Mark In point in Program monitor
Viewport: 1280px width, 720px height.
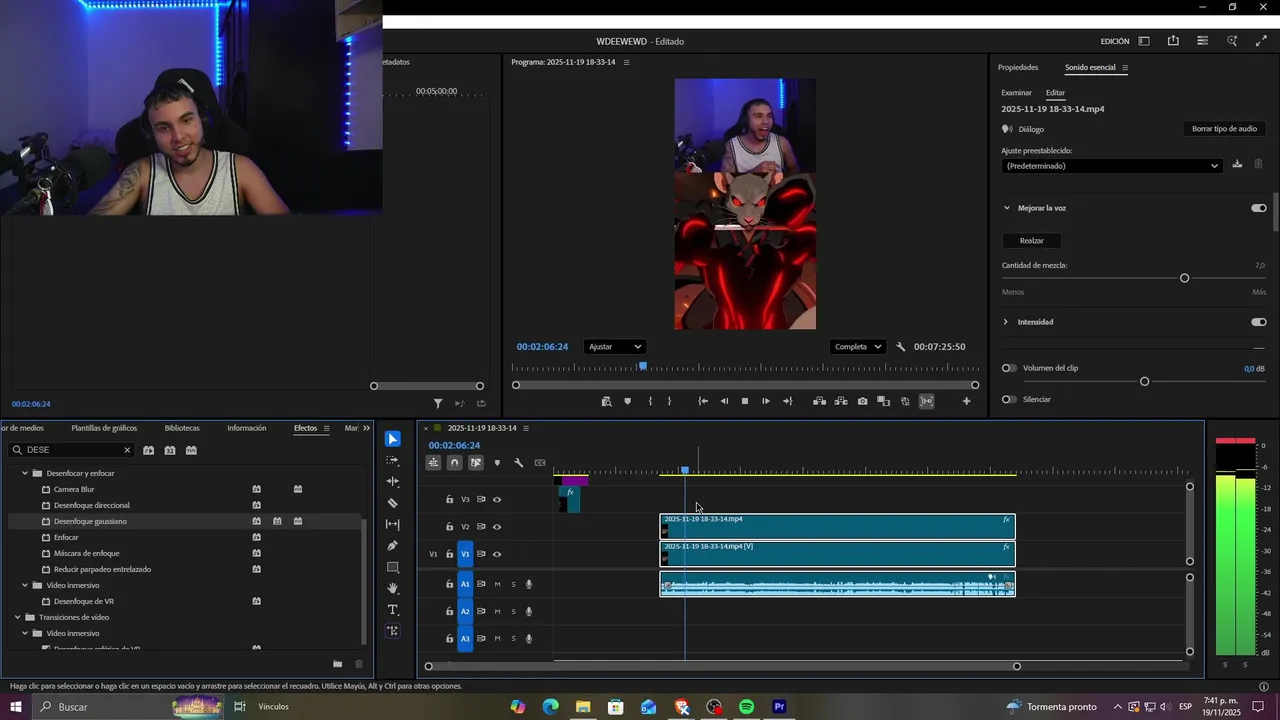650,401
